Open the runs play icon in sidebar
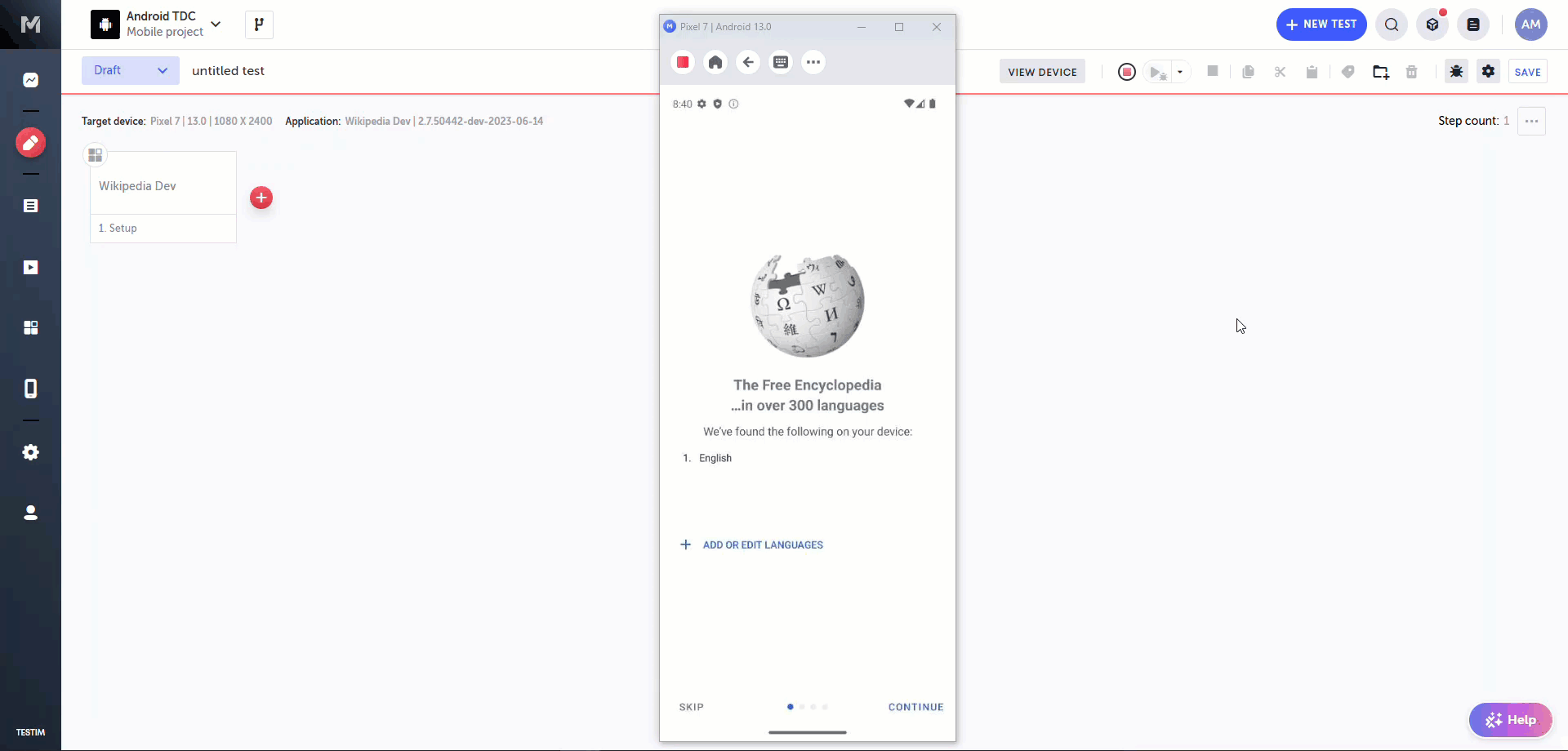The image size is (1568, 751). [x=30, y=267]
